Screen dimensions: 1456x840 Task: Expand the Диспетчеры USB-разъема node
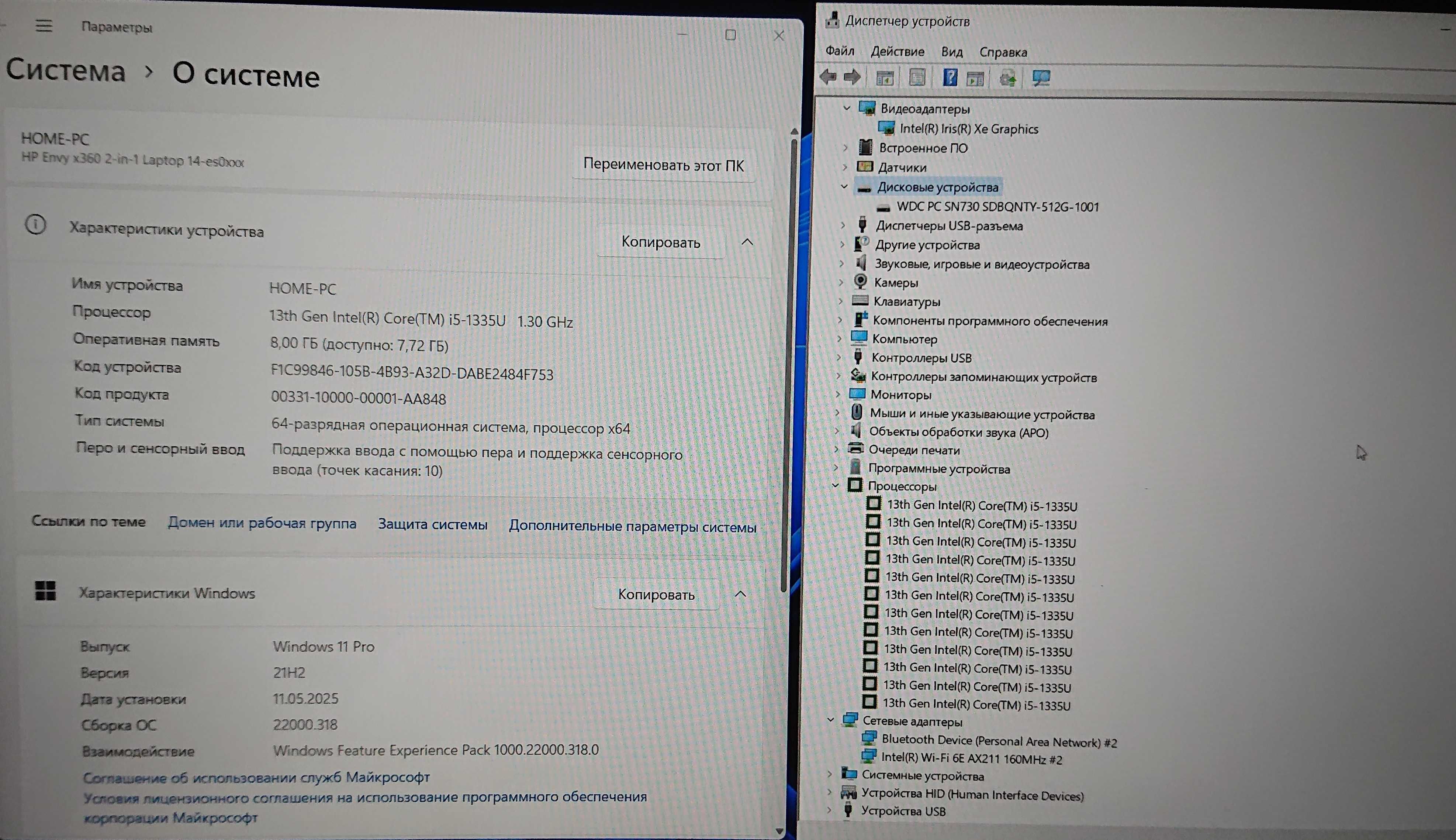[843, 225]
